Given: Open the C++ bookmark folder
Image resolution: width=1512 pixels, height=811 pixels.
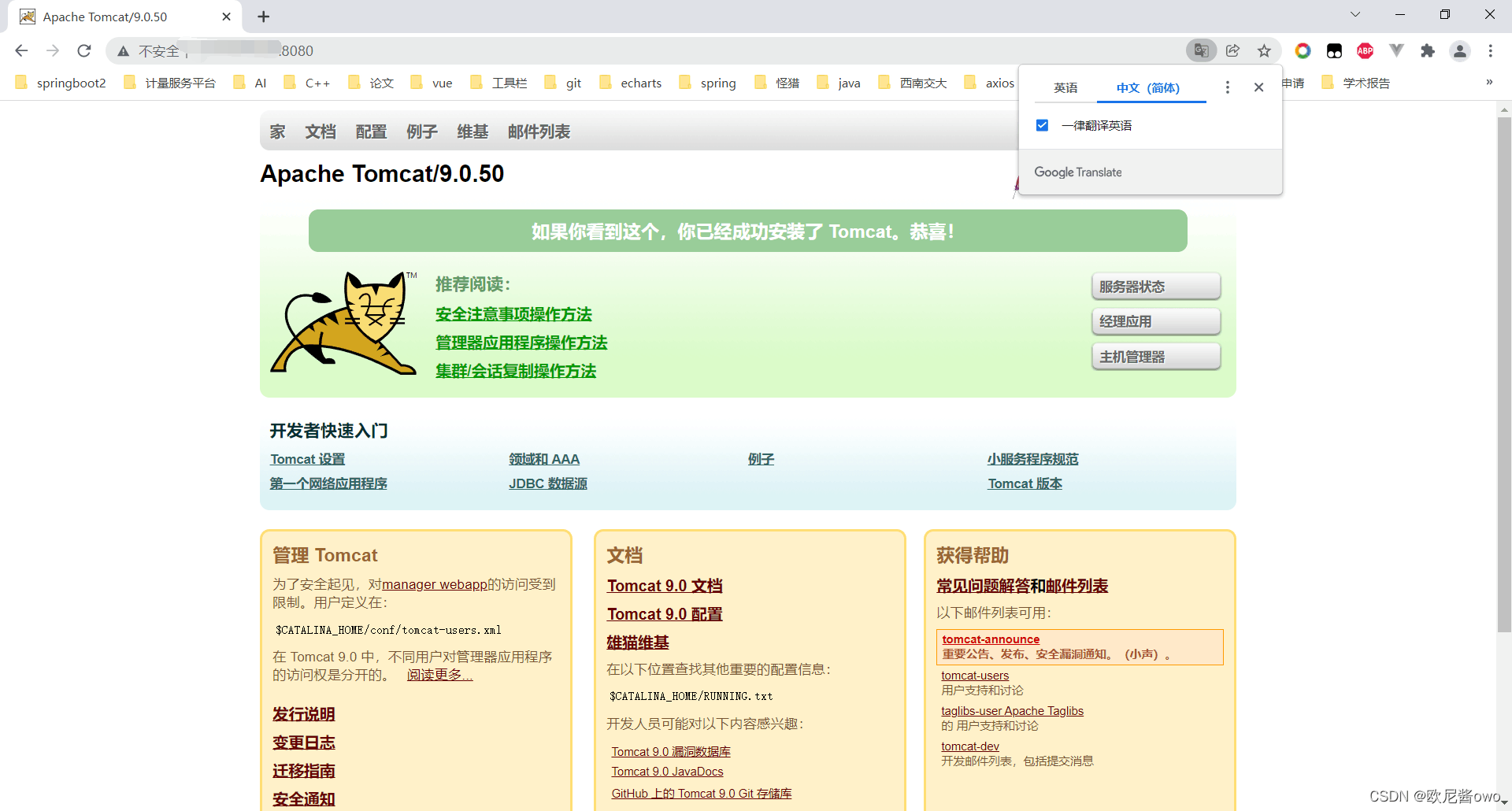Looking at the screenshot, I should 306,83.
